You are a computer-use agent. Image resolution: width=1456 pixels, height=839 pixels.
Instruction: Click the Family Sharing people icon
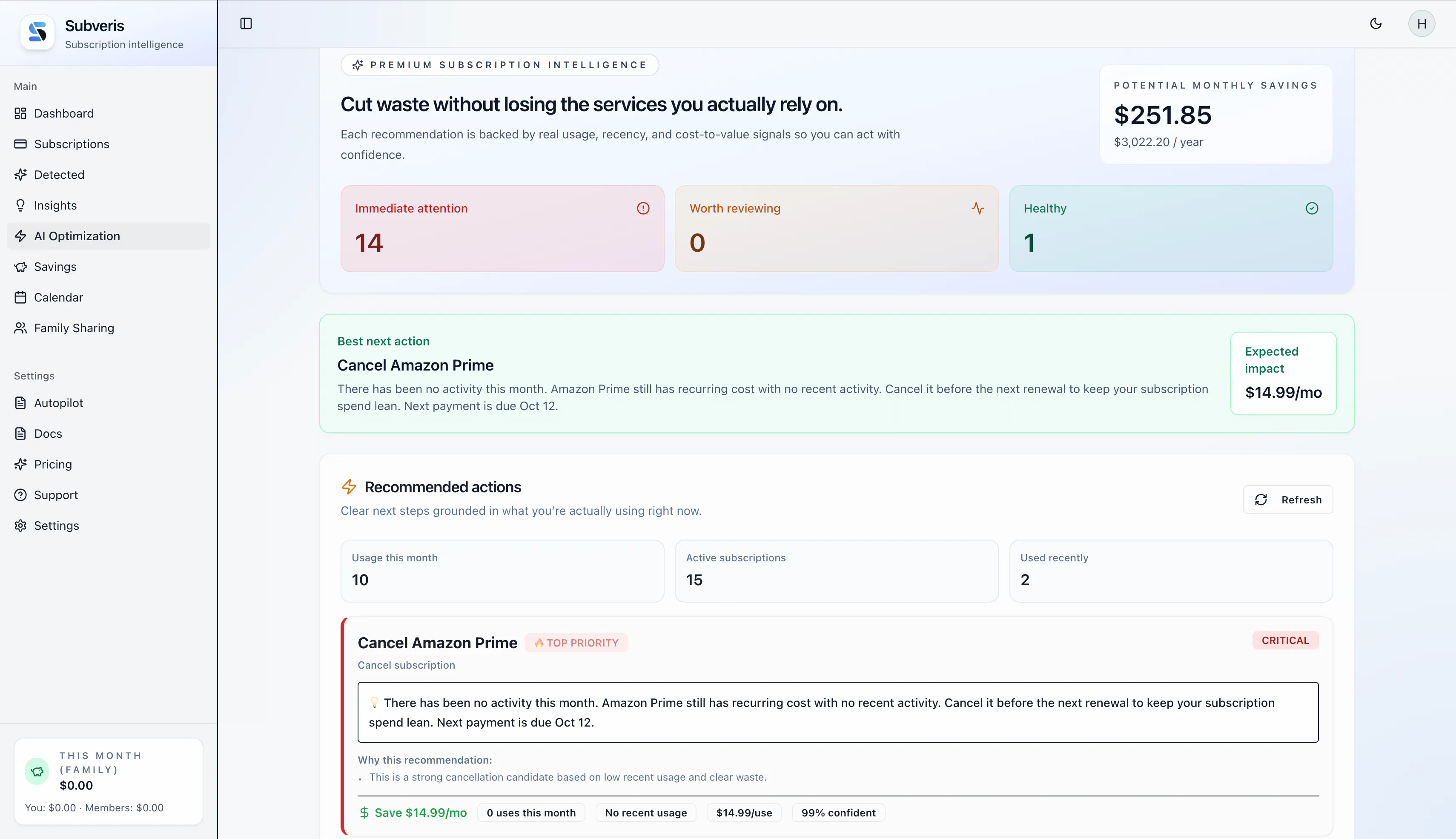tap(20, 328)
